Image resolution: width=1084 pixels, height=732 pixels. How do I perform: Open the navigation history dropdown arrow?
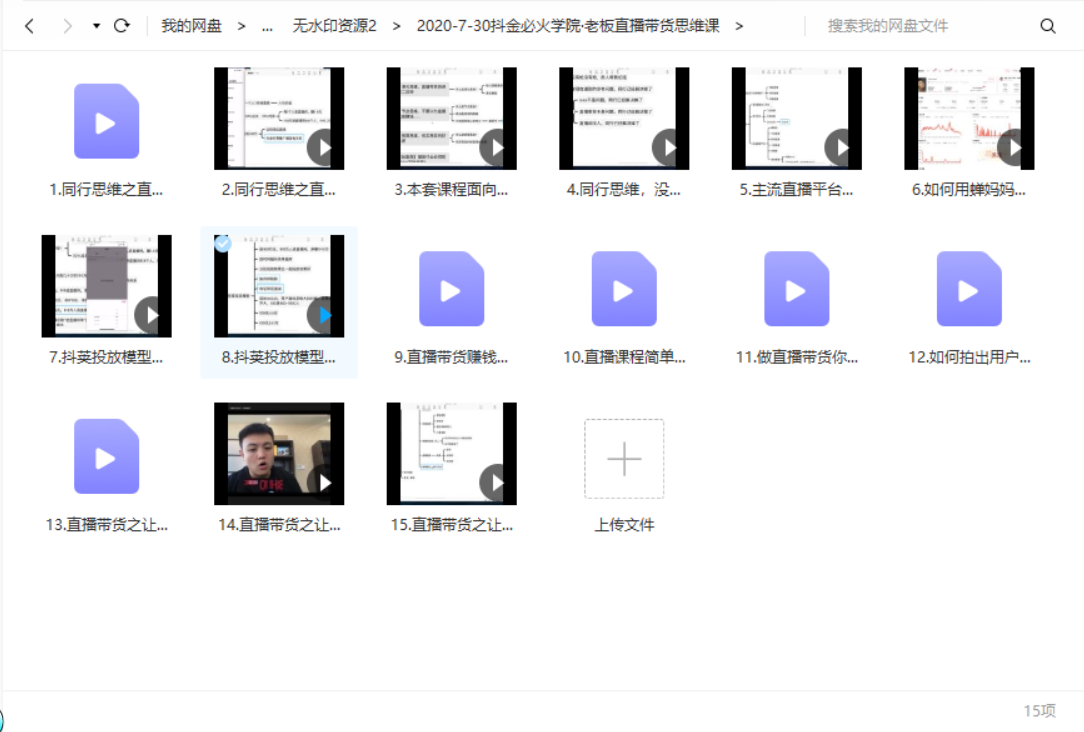pos(96,26)
